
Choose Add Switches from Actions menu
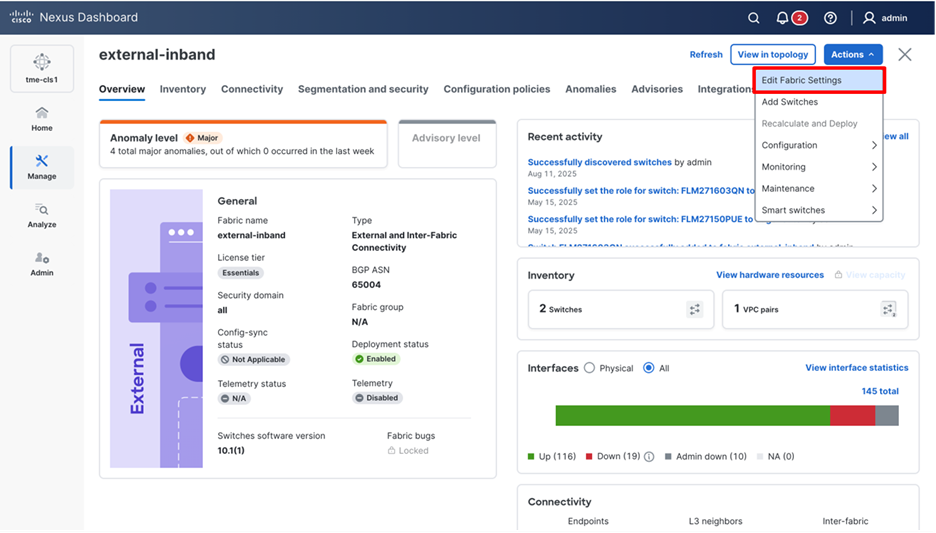point(818,102)
